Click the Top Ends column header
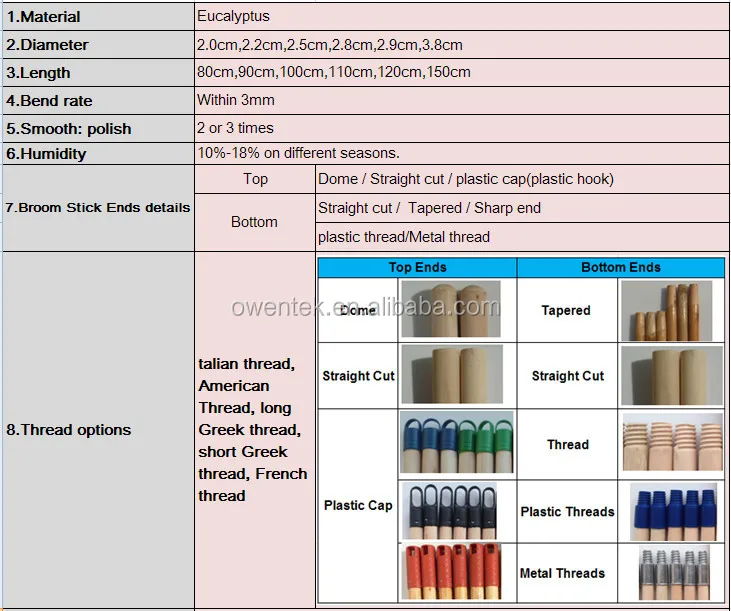Screen dimensions: 731x611 point(417,268)
